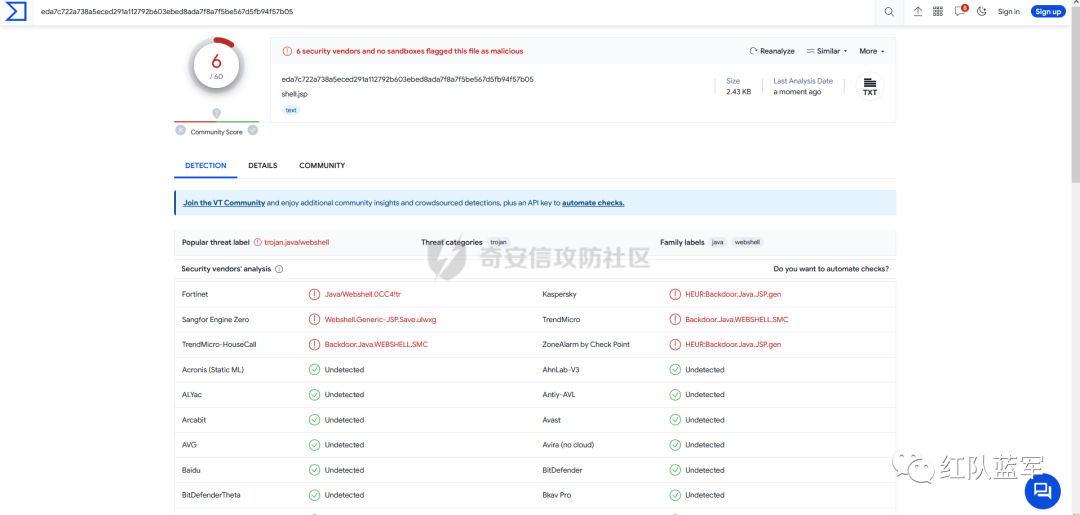1080x515 pixels.
Task: Click the Acronis (Static ML) undetected check icon
Action: tap(314, 370)
